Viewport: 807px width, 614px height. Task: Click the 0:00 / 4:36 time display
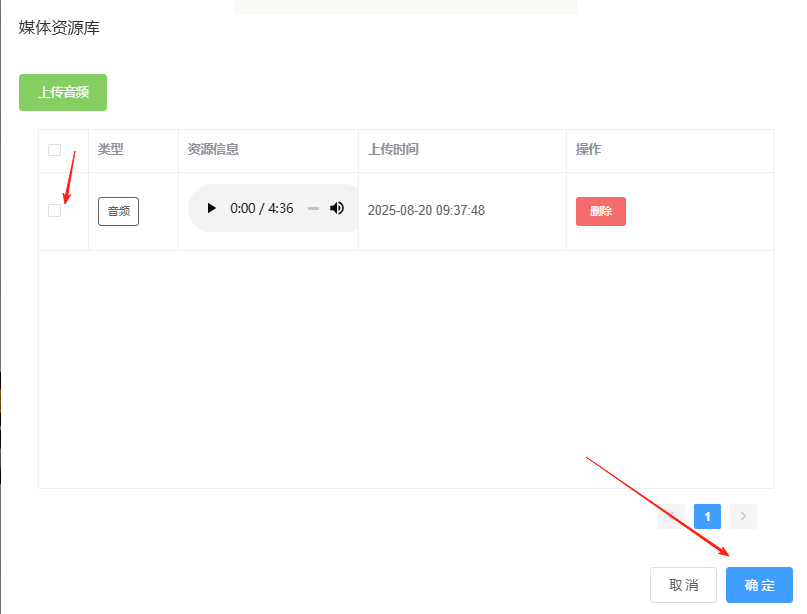(x=262, y=208)
